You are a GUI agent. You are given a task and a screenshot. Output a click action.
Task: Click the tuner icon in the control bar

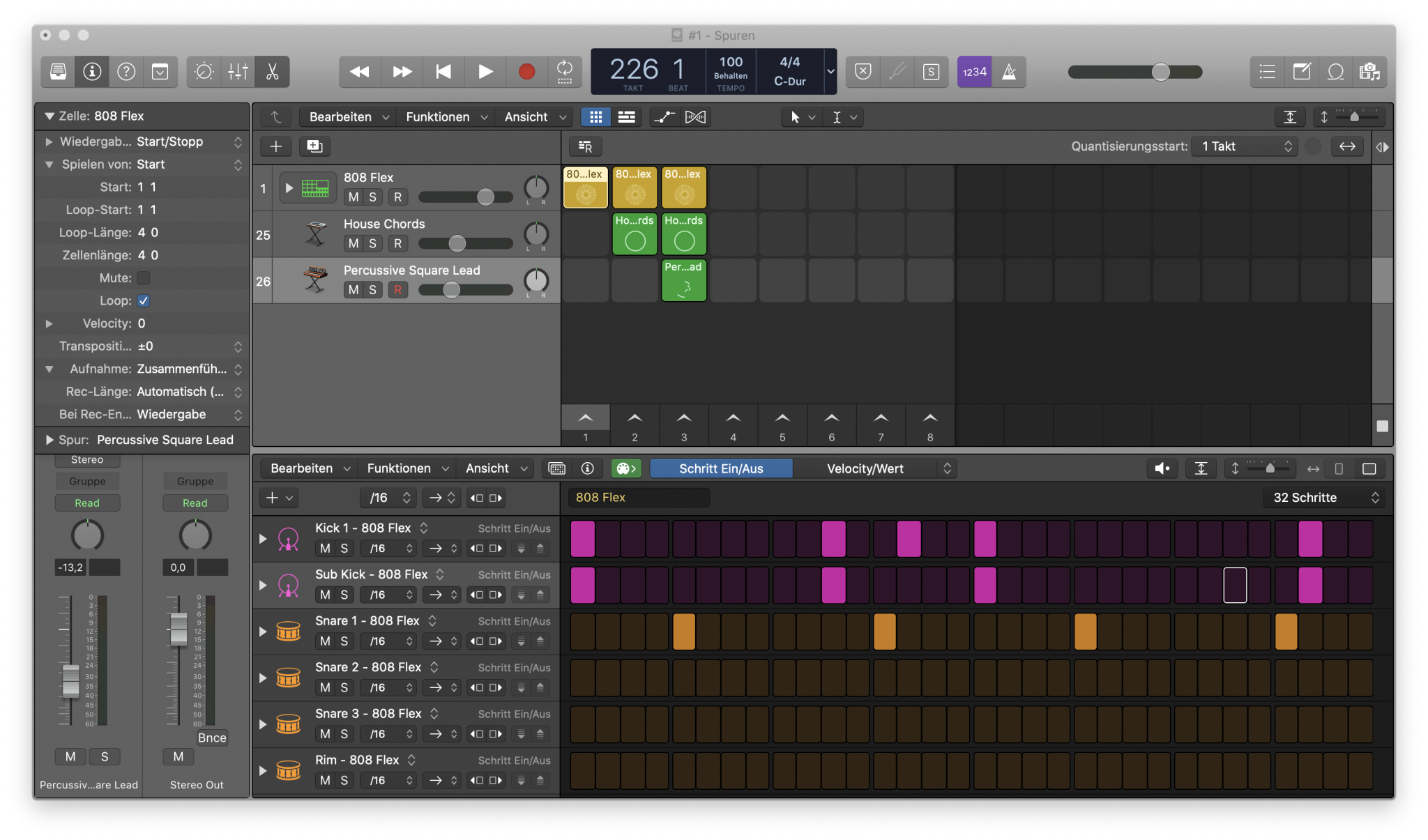point(898,71)
